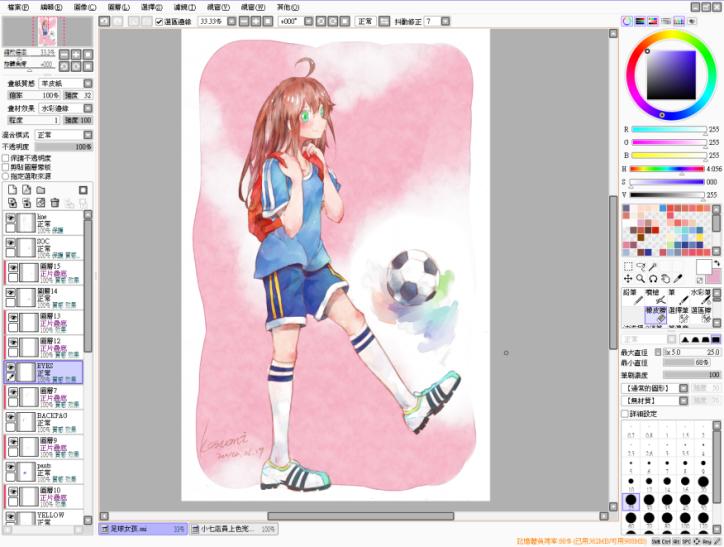Image resolution: width=724 pixels, height=547 pixels.
Task: Open max diameter multiplier x5.0 dropdown
Action: (x=658, y=352)
